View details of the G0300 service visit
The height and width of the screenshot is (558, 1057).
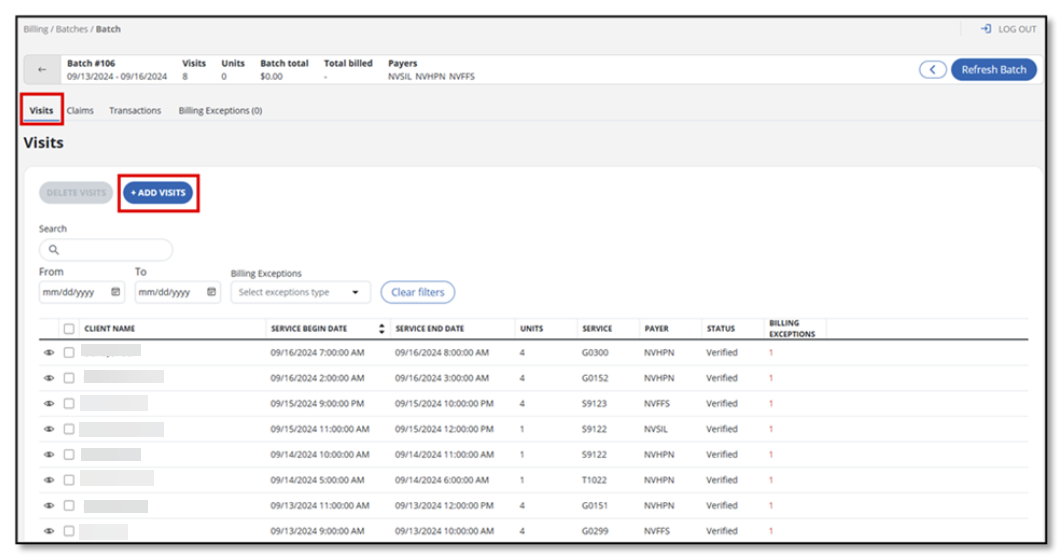pyautogui.click(x=49, y=353)
